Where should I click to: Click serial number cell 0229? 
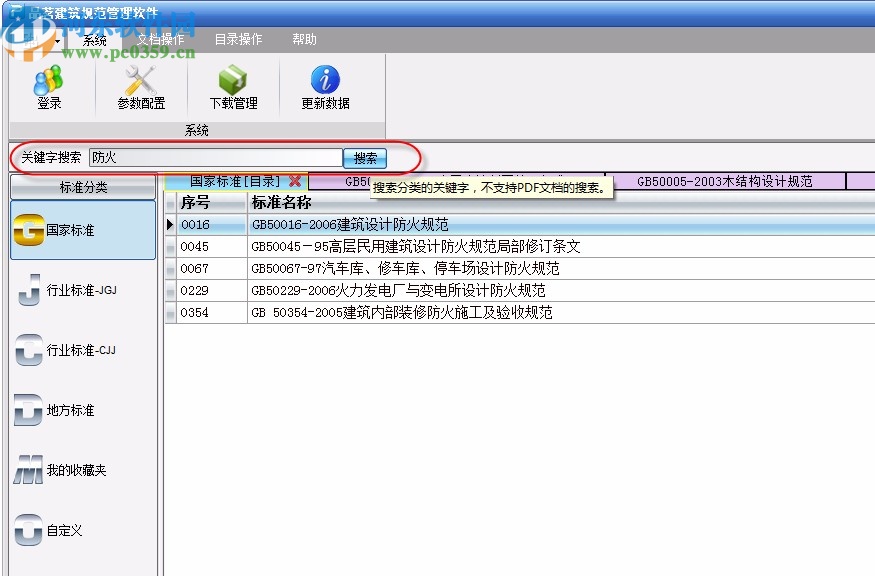(x=211, y=290)
